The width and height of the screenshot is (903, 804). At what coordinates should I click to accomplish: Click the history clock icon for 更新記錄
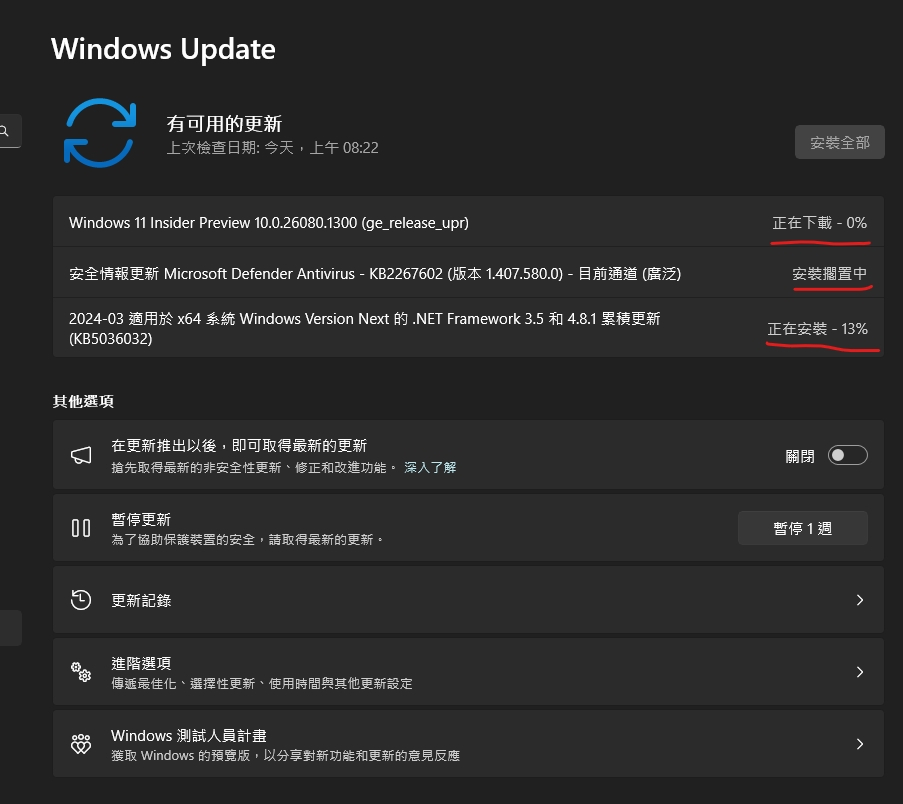(x=81, y=600)
